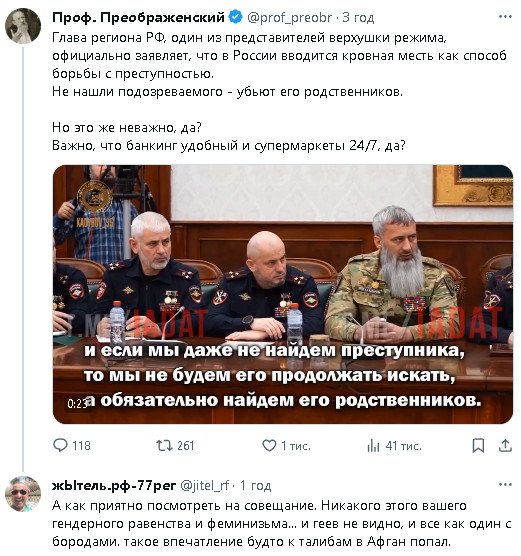Open reply icon with 118 comments
Image resolution: width=521 pixels, height=556 pixels.
tap(60, 445)
